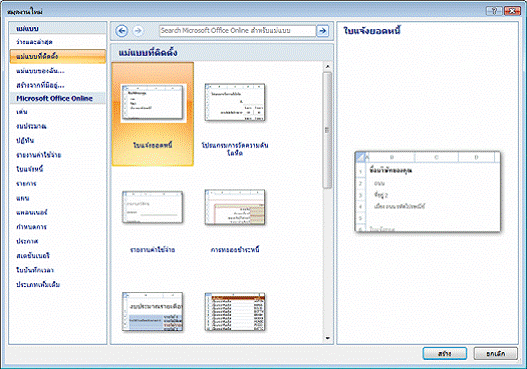Click the search go arrow button

(x=322, y=31)
